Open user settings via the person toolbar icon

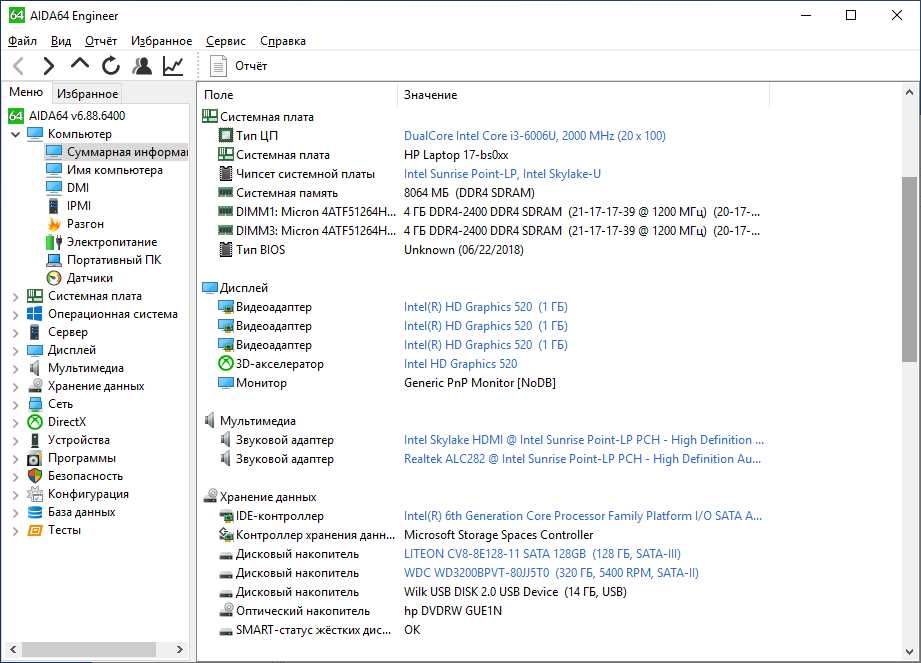pos(142,66)
